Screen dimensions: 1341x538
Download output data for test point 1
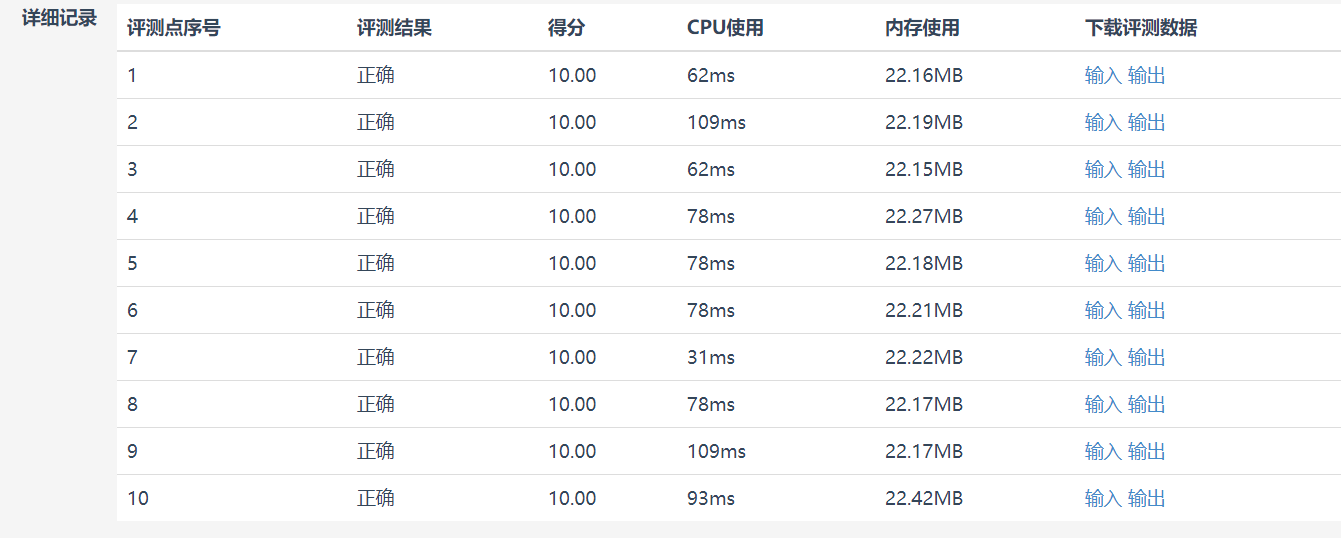tap(1147, 76)
